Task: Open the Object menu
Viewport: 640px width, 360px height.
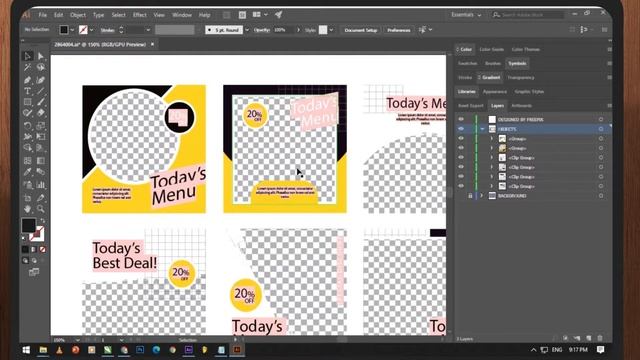Action: pyautogui.click(x=78, y=15)
